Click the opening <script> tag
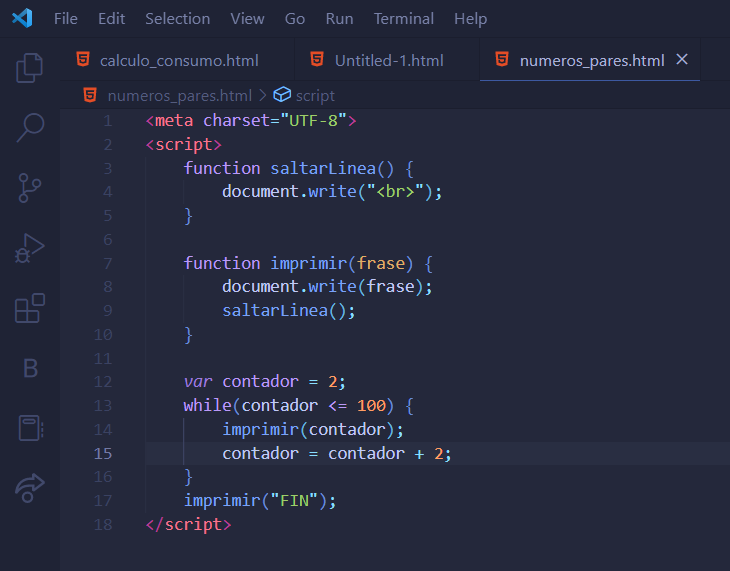 [183, 145]
